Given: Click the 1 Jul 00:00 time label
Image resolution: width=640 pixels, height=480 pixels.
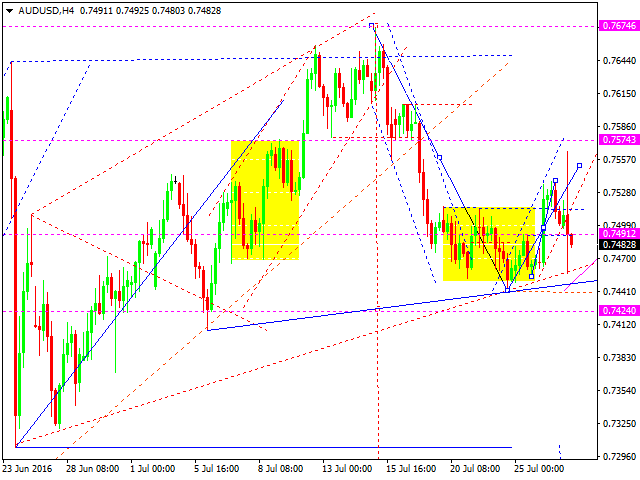Looking at the screenshot, I should (x=153, y=469).
